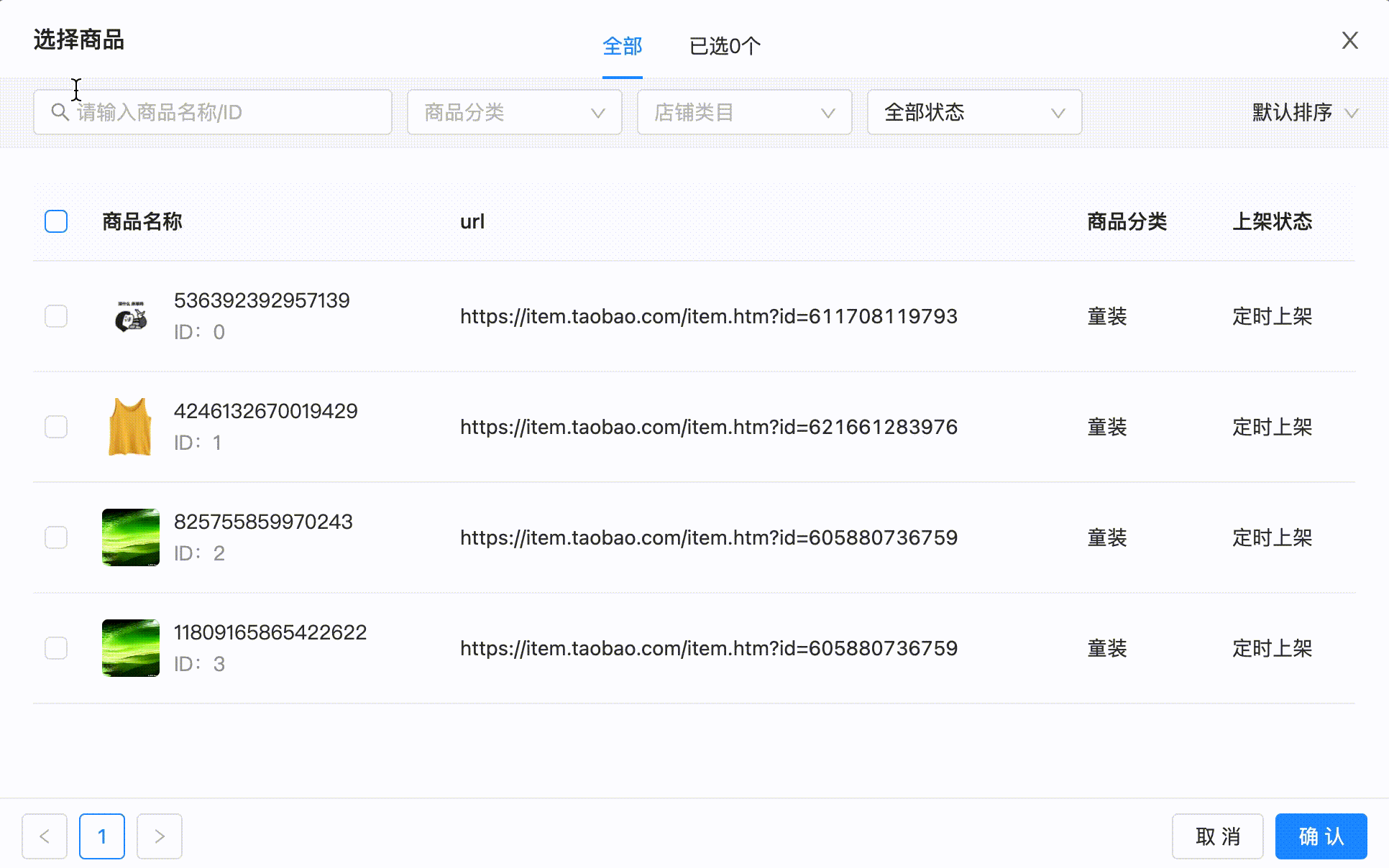Switch to the 全部 tab
The height and width of the screenshot is (868, 1389).
tap(623, 47)
